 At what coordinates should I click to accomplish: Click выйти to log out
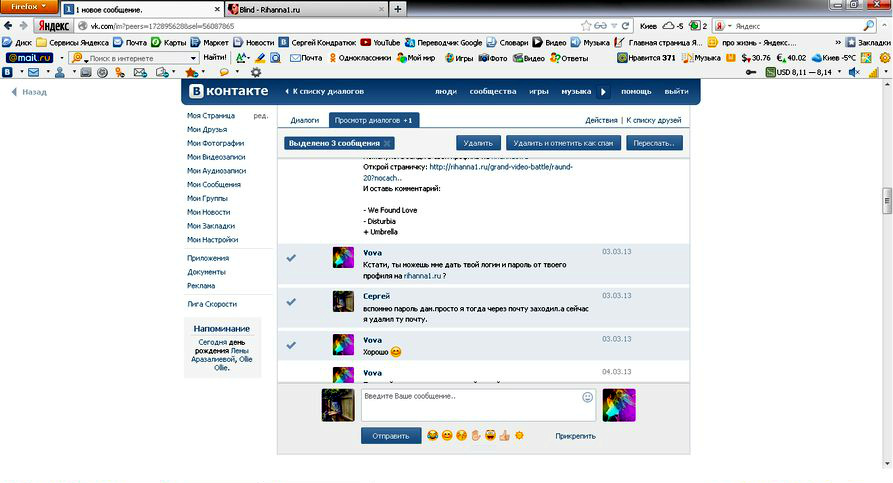pyautogui.click(x=676, y=91)
